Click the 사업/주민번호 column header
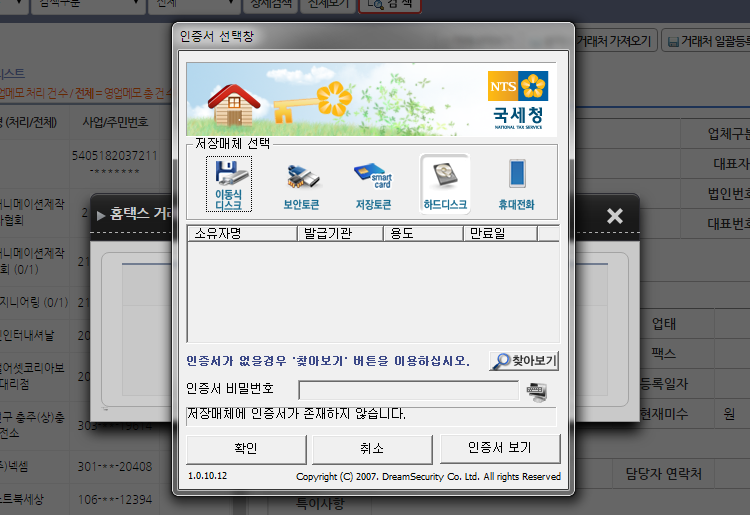 (x=115, y=122)
